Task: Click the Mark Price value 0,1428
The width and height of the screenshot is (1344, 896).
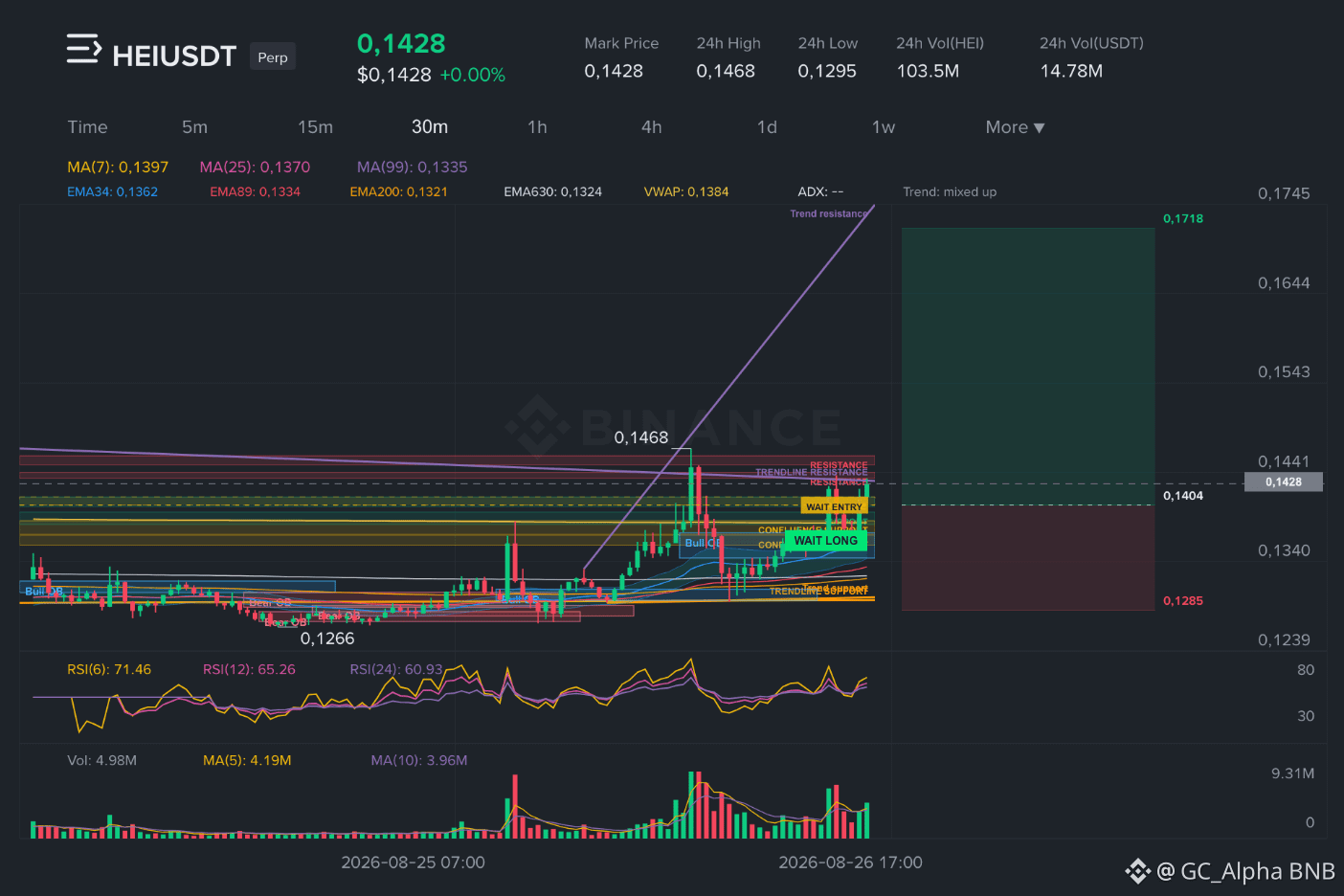Action: 614,71
